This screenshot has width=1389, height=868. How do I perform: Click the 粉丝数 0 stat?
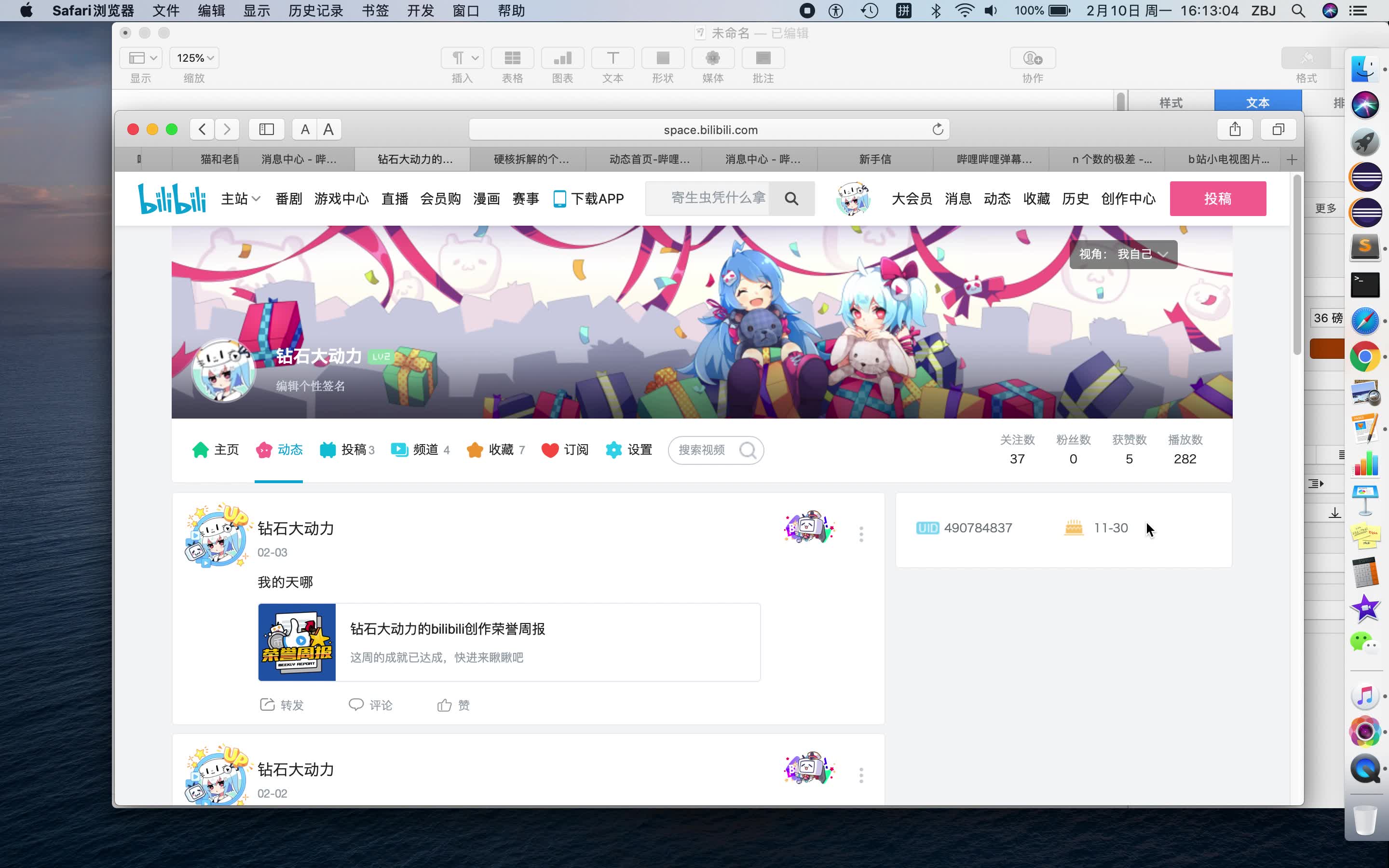pyautogui.click(x=1073, y=449)
